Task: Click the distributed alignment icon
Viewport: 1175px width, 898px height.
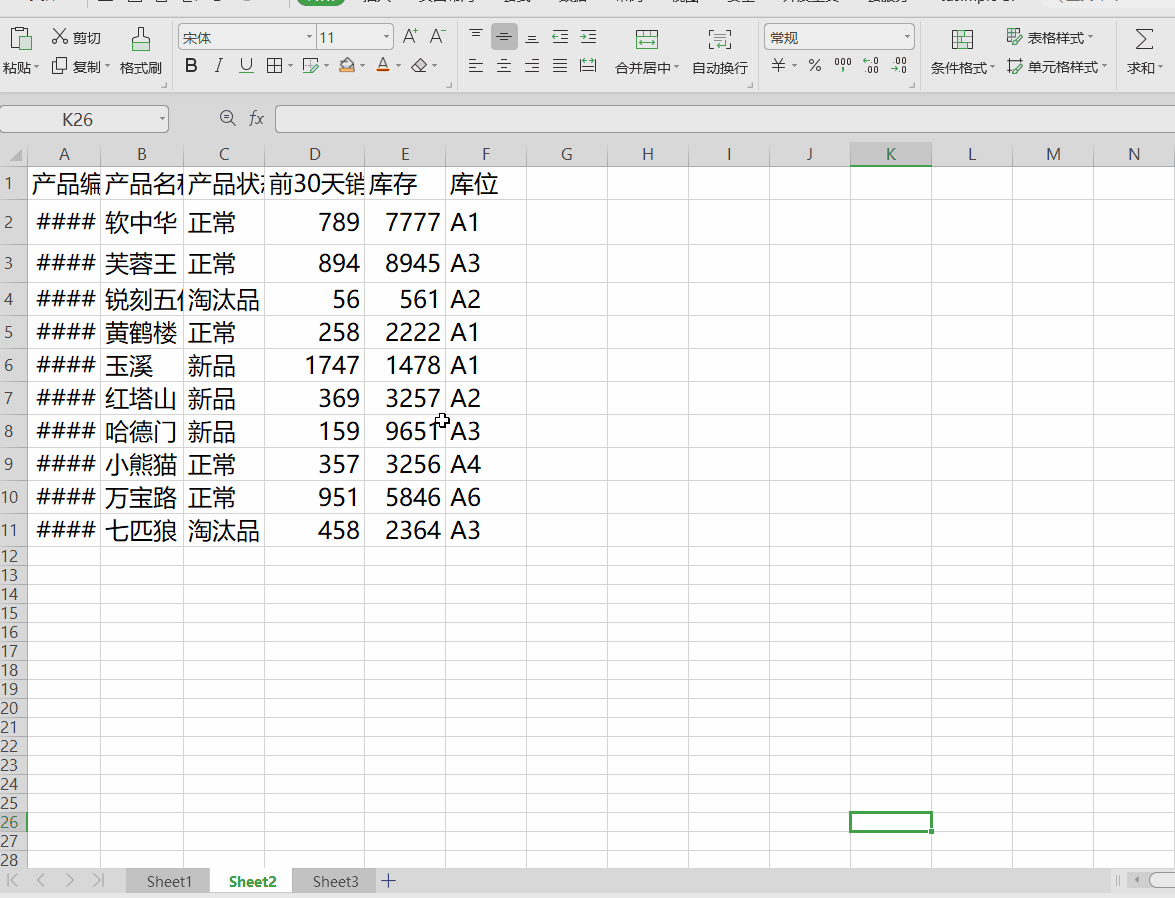Action: [588, 66]
